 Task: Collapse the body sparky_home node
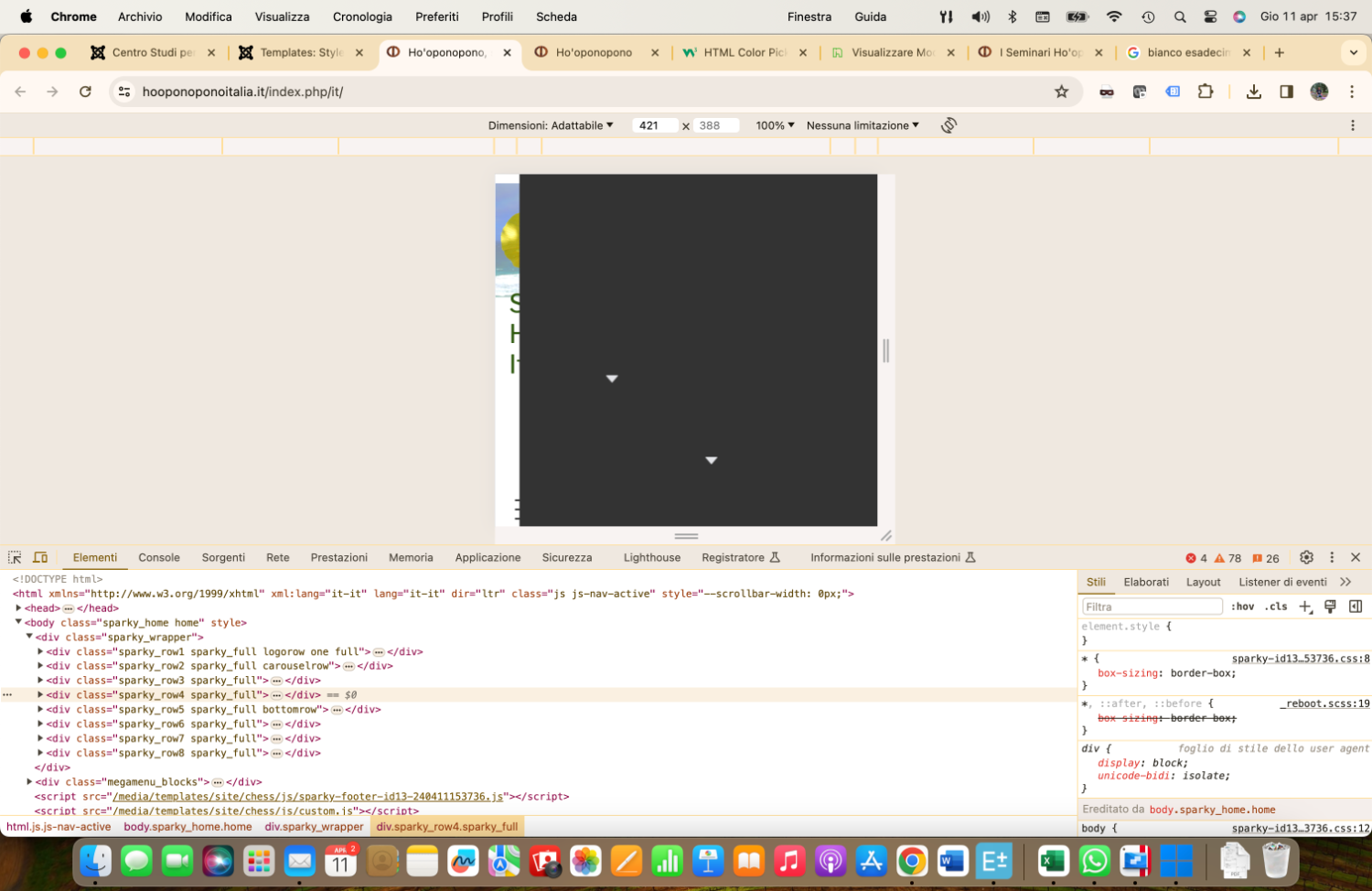tap(18, 623)
